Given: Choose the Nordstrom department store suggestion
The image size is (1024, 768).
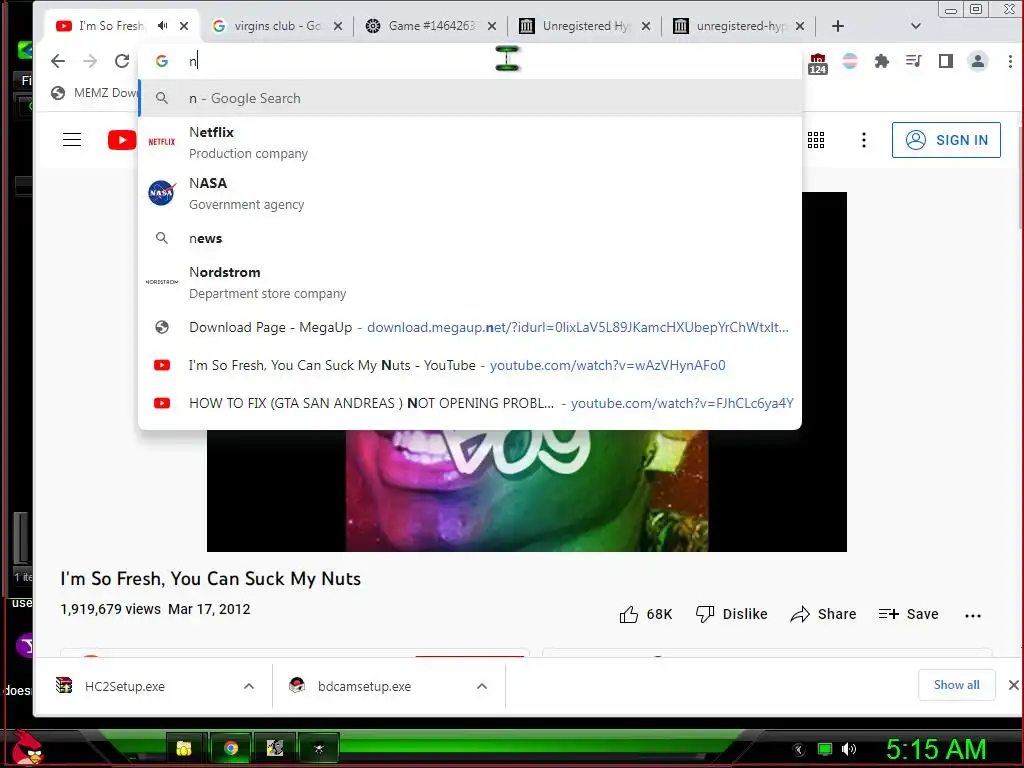Looking at the screenshot, I should [470, 282].
